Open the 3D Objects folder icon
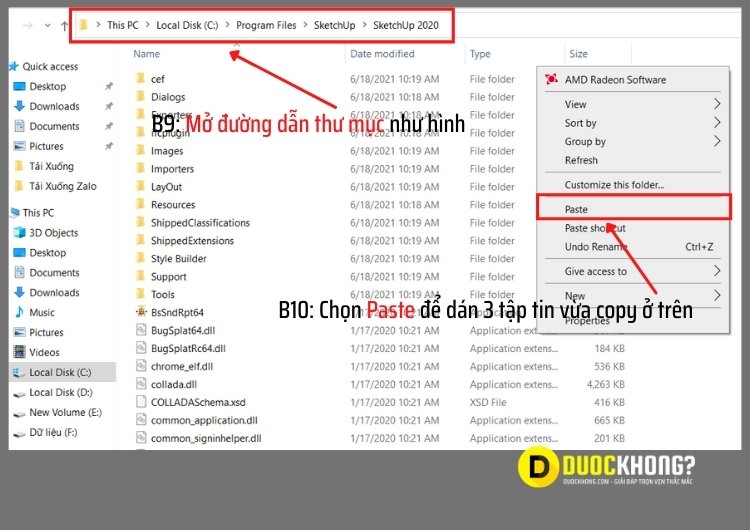The image size is (750, 530). [20, 233]
